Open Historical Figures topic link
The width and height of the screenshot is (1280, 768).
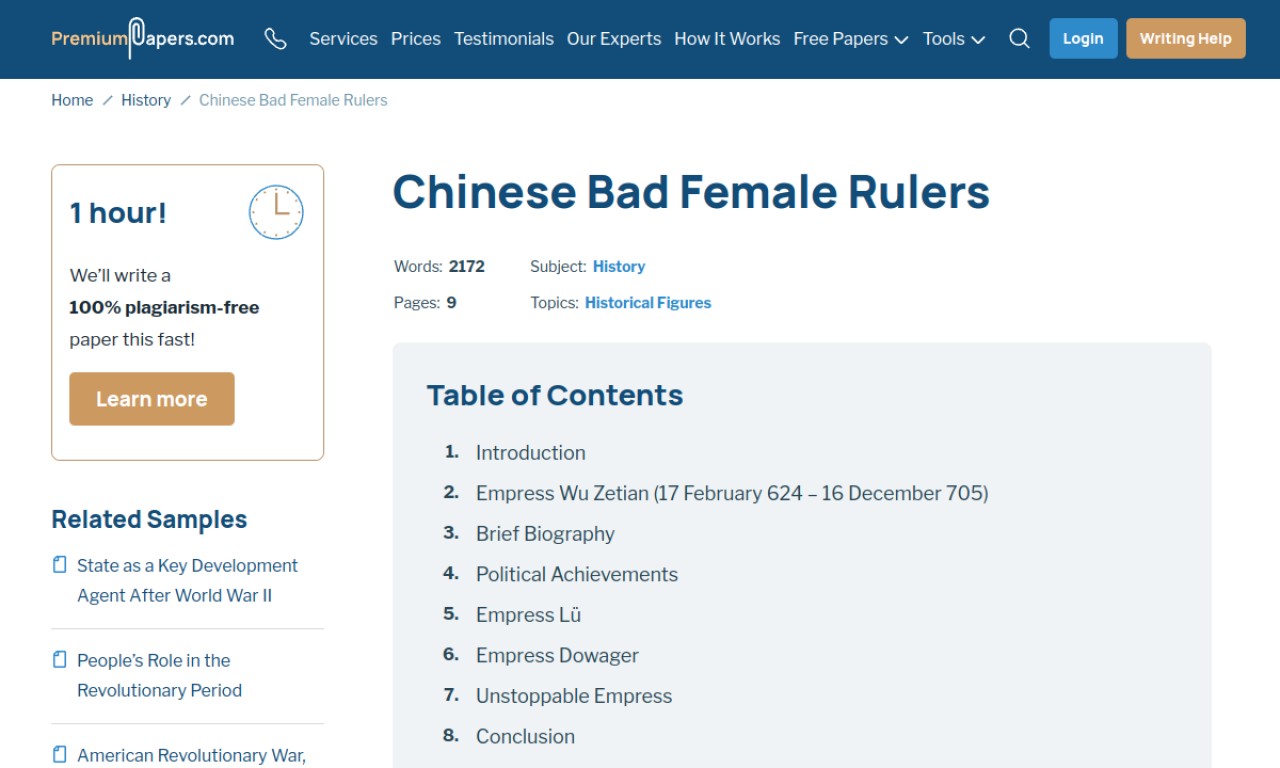648,302
